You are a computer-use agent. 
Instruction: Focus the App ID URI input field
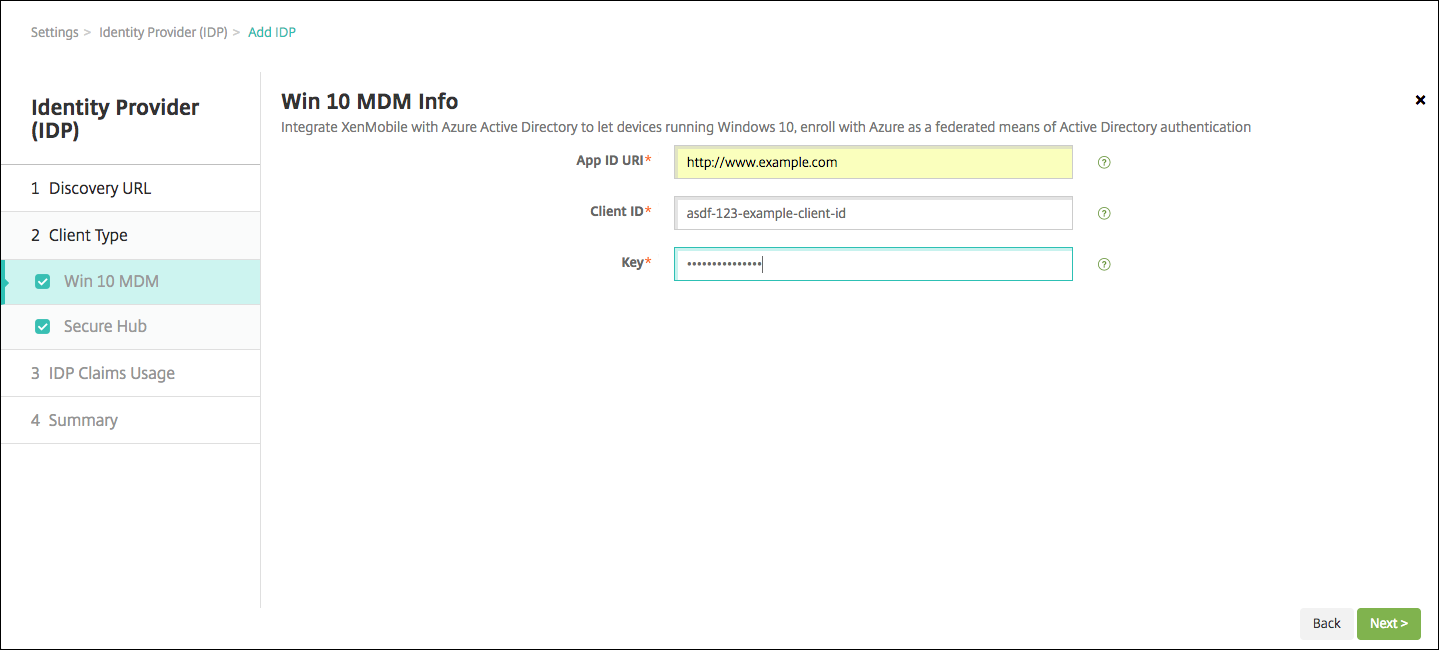tap(873, 162)
